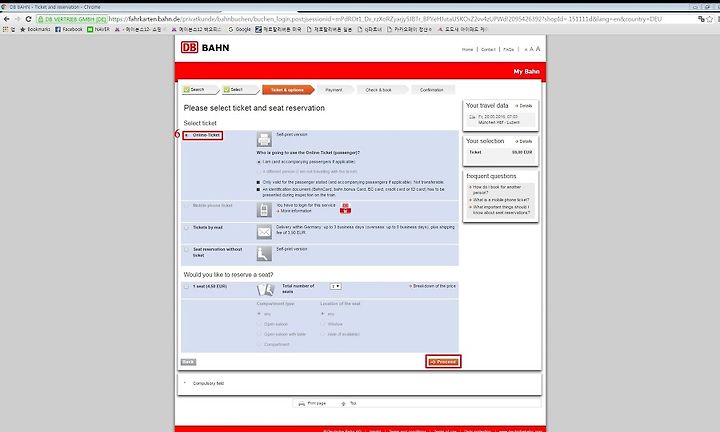Click the Payment step tab
Screen dimensions: 720x432
(335, 90)
